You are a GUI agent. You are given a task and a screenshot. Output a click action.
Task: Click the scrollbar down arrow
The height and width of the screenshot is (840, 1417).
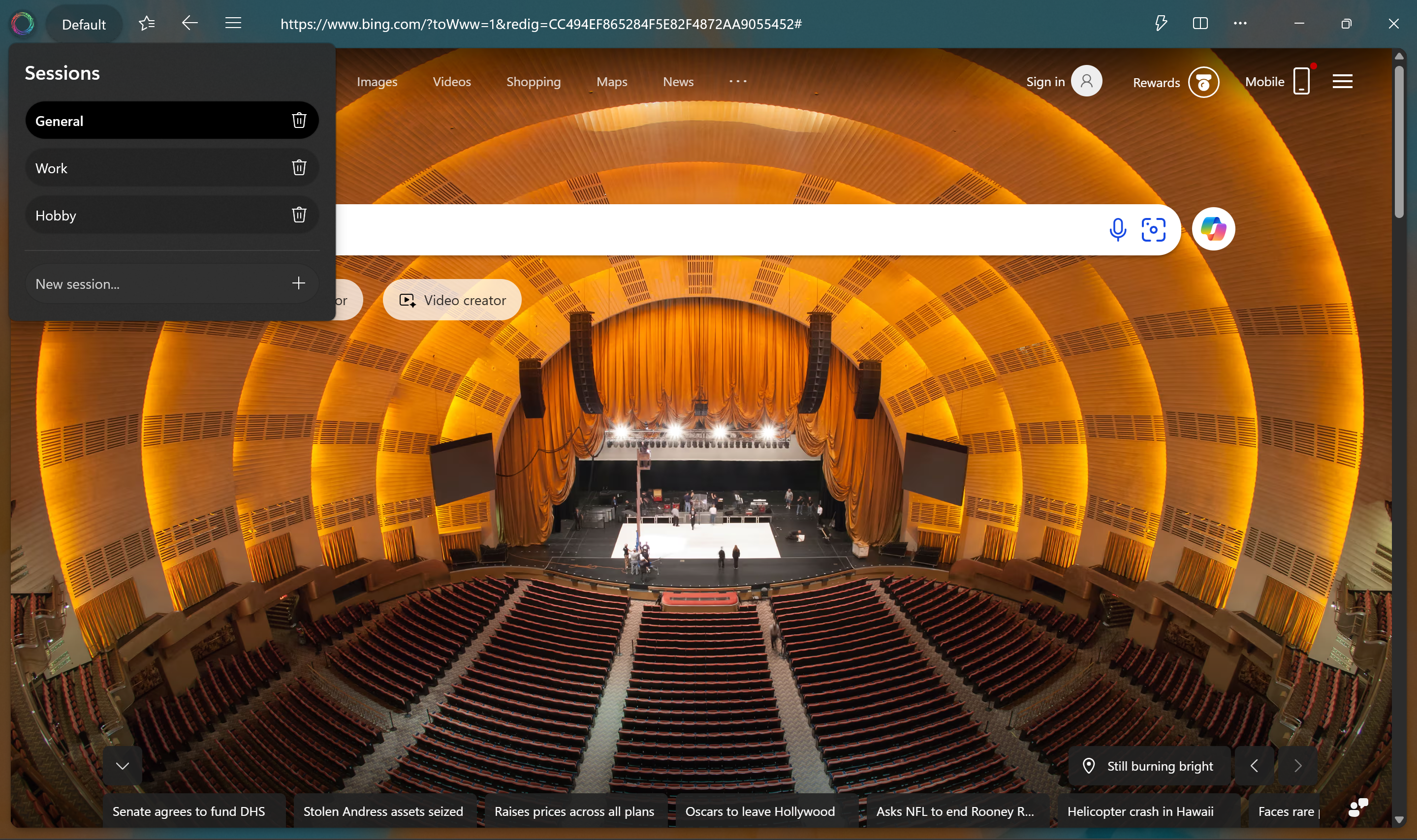point(1399,820)
